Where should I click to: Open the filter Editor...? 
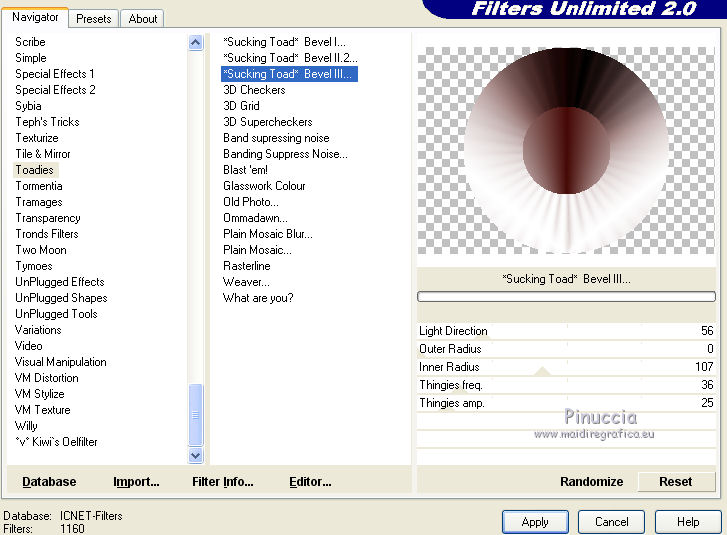pyautogui.click(x=310, y=482)
